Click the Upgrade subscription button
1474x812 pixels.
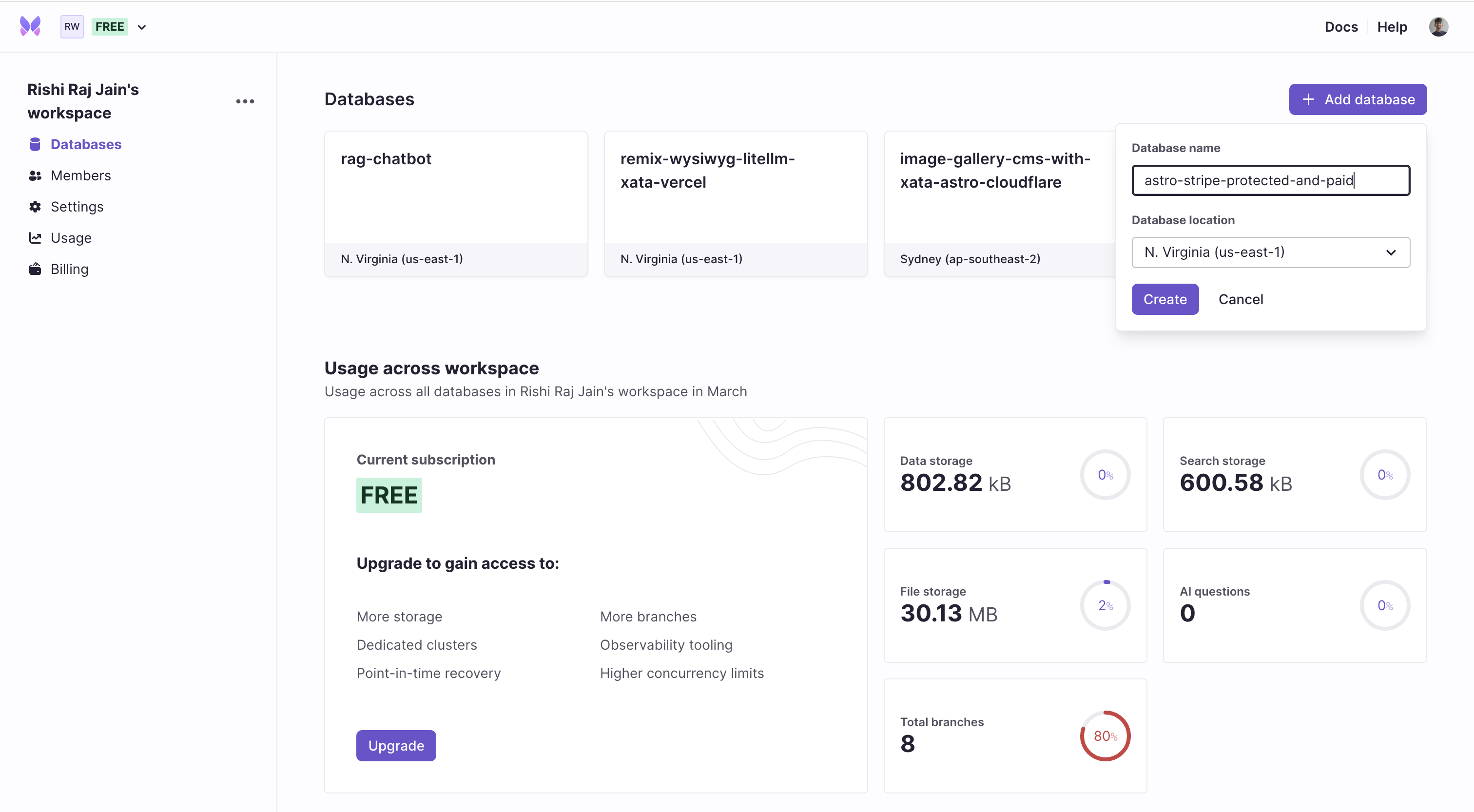pyautogui.click(x=396, y=746)
